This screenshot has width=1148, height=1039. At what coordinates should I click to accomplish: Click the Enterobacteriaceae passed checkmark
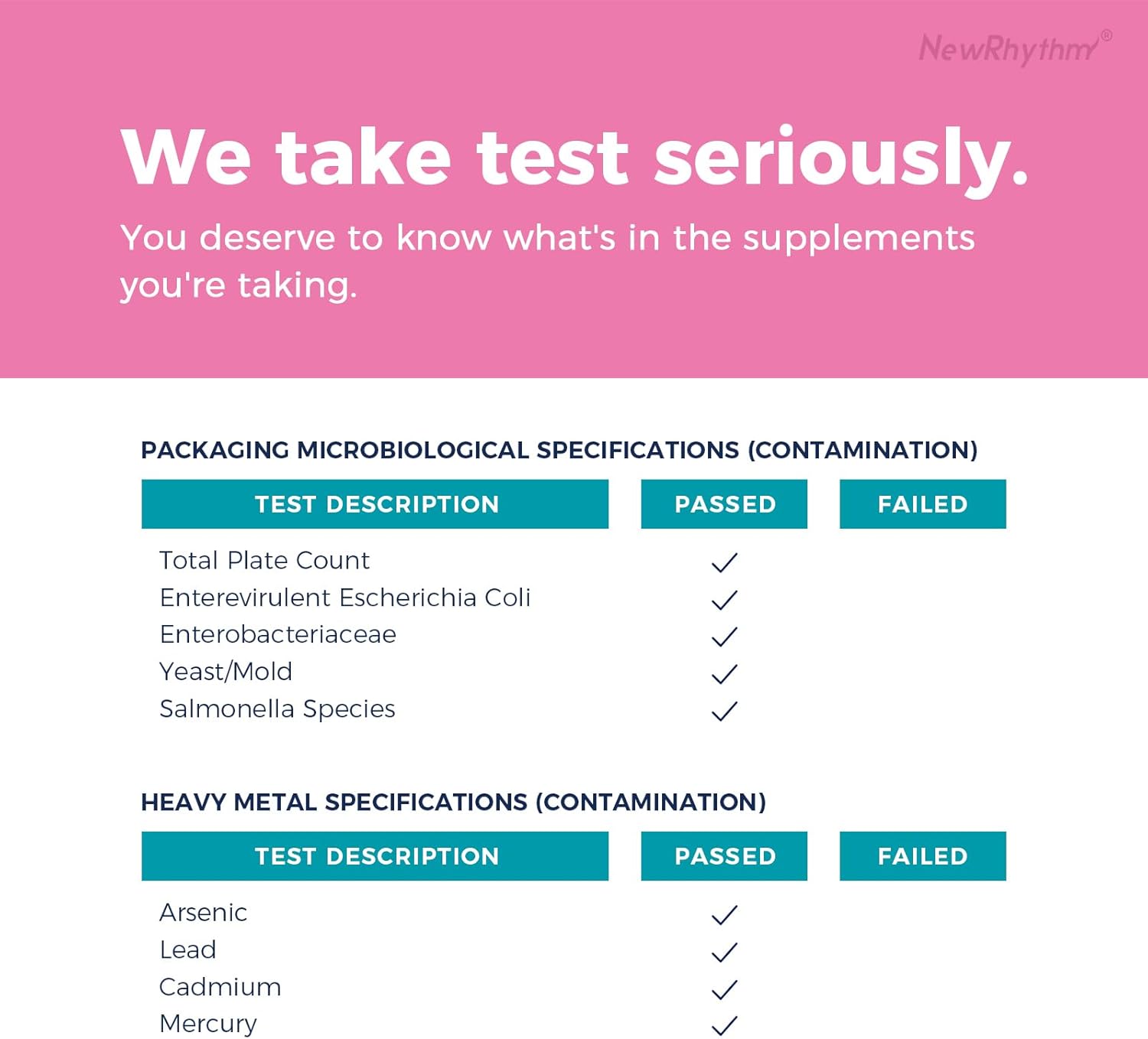[724, 637]
